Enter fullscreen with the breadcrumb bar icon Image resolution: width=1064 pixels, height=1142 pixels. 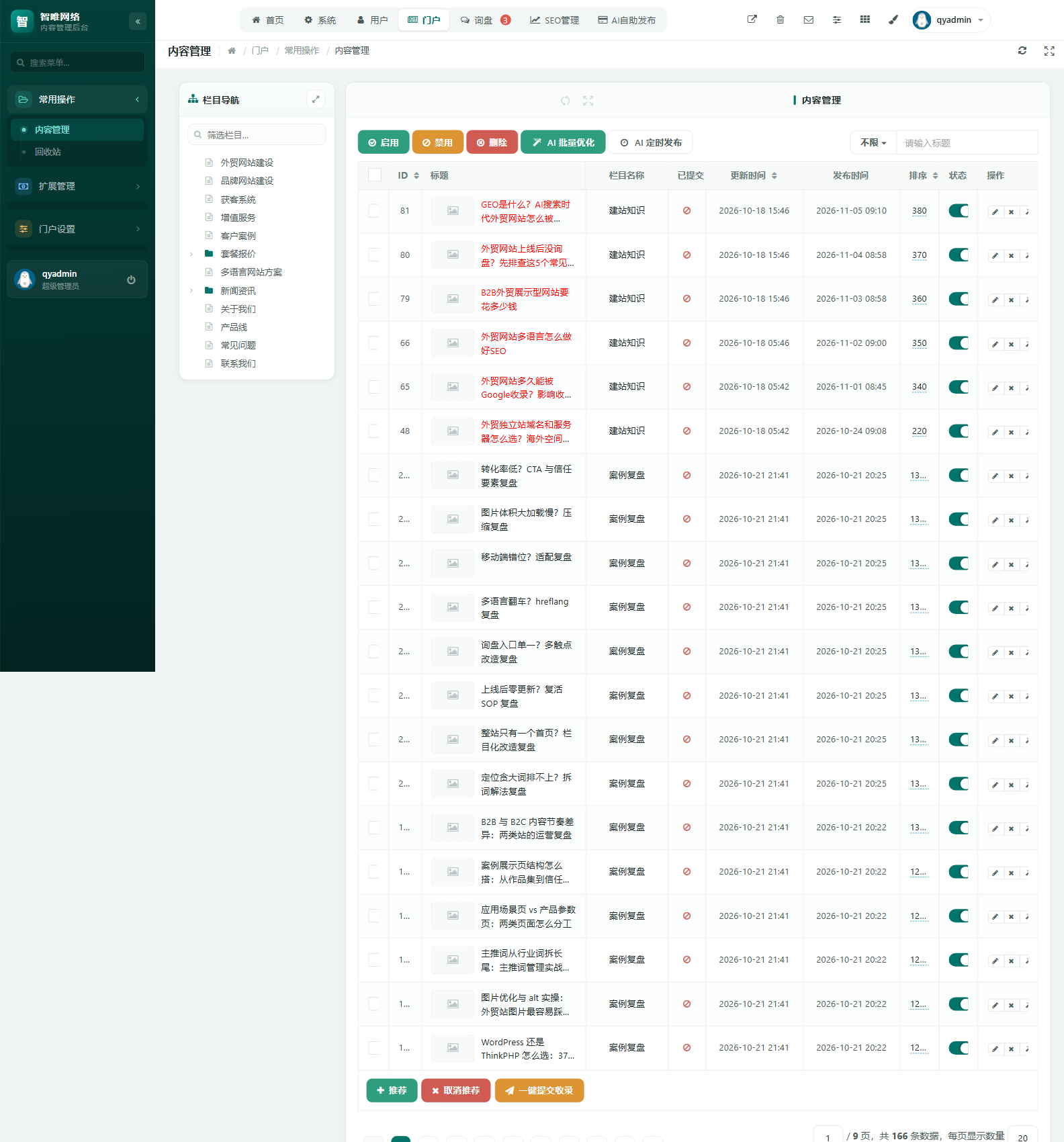[1049, 50]
